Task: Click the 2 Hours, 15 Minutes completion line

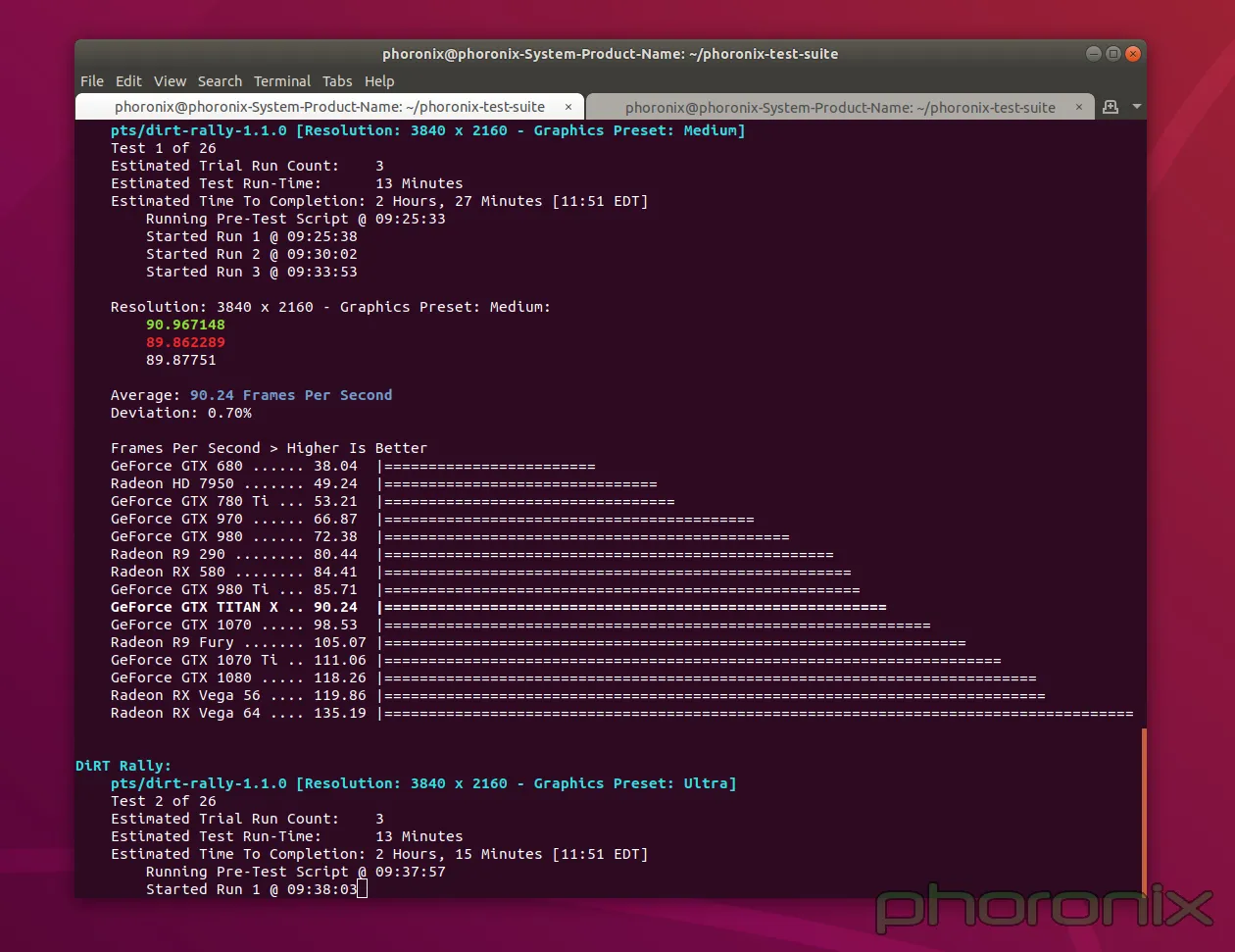Action: (379, 854)
